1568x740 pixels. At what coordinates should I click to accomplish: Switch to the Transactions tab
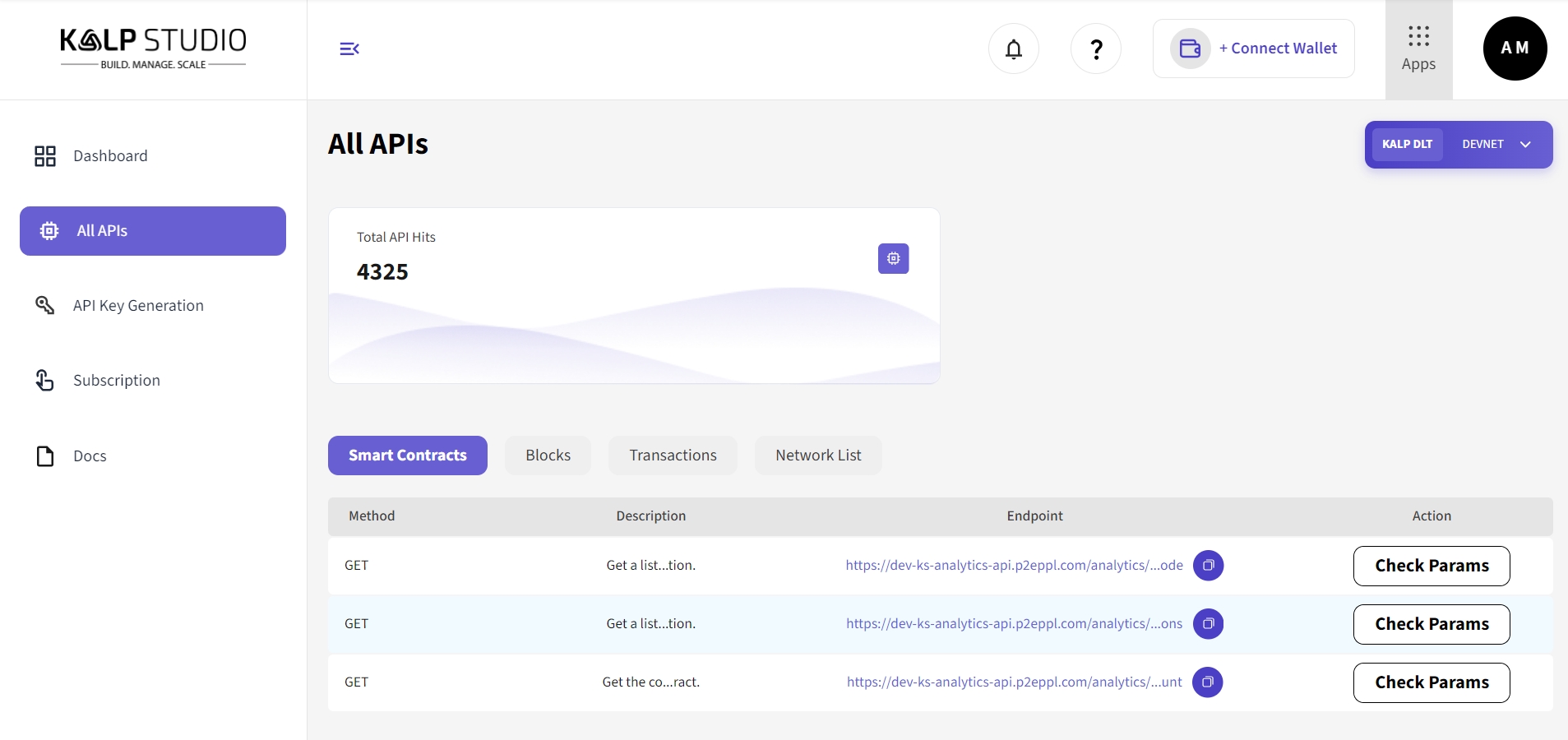click(x=673, y=456)
